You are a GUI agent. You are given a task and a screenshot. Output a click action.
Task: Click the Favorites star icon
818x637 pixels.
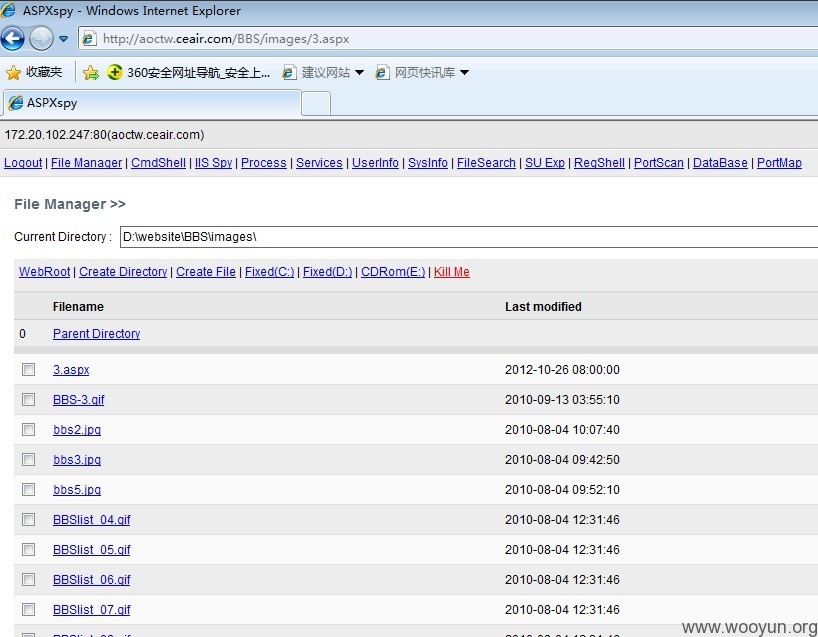pyautogui.click(x=14, y=73)
